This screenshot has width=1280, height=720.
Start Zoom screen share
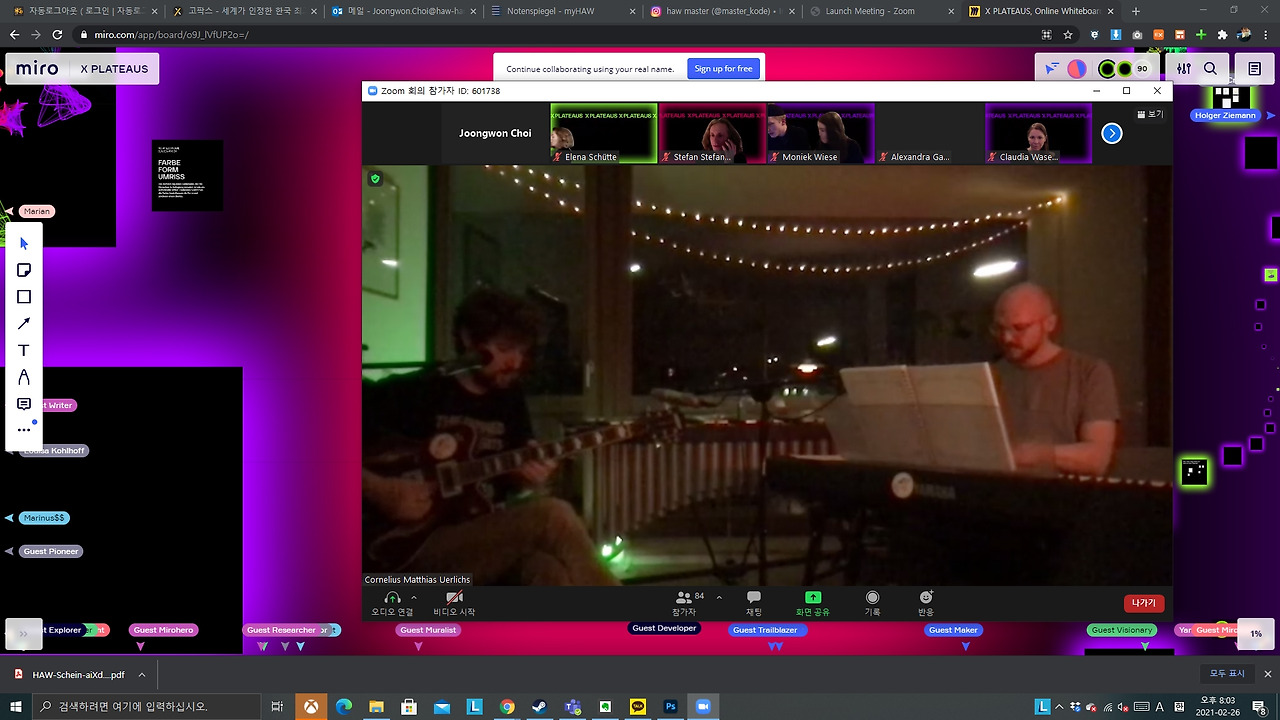click(812, 603)
